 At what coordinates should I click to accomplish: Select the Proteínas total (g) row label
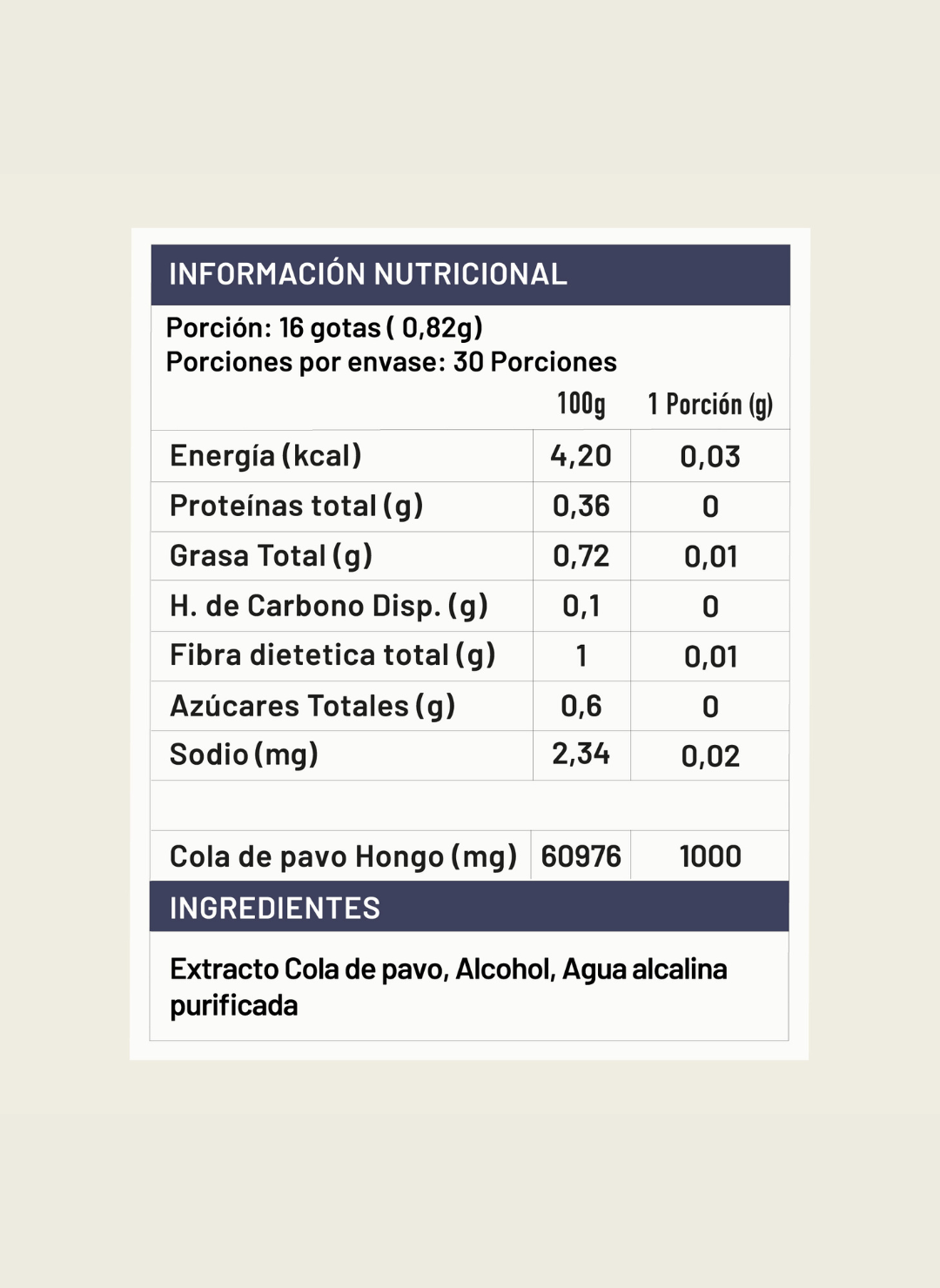click(296, 506)
